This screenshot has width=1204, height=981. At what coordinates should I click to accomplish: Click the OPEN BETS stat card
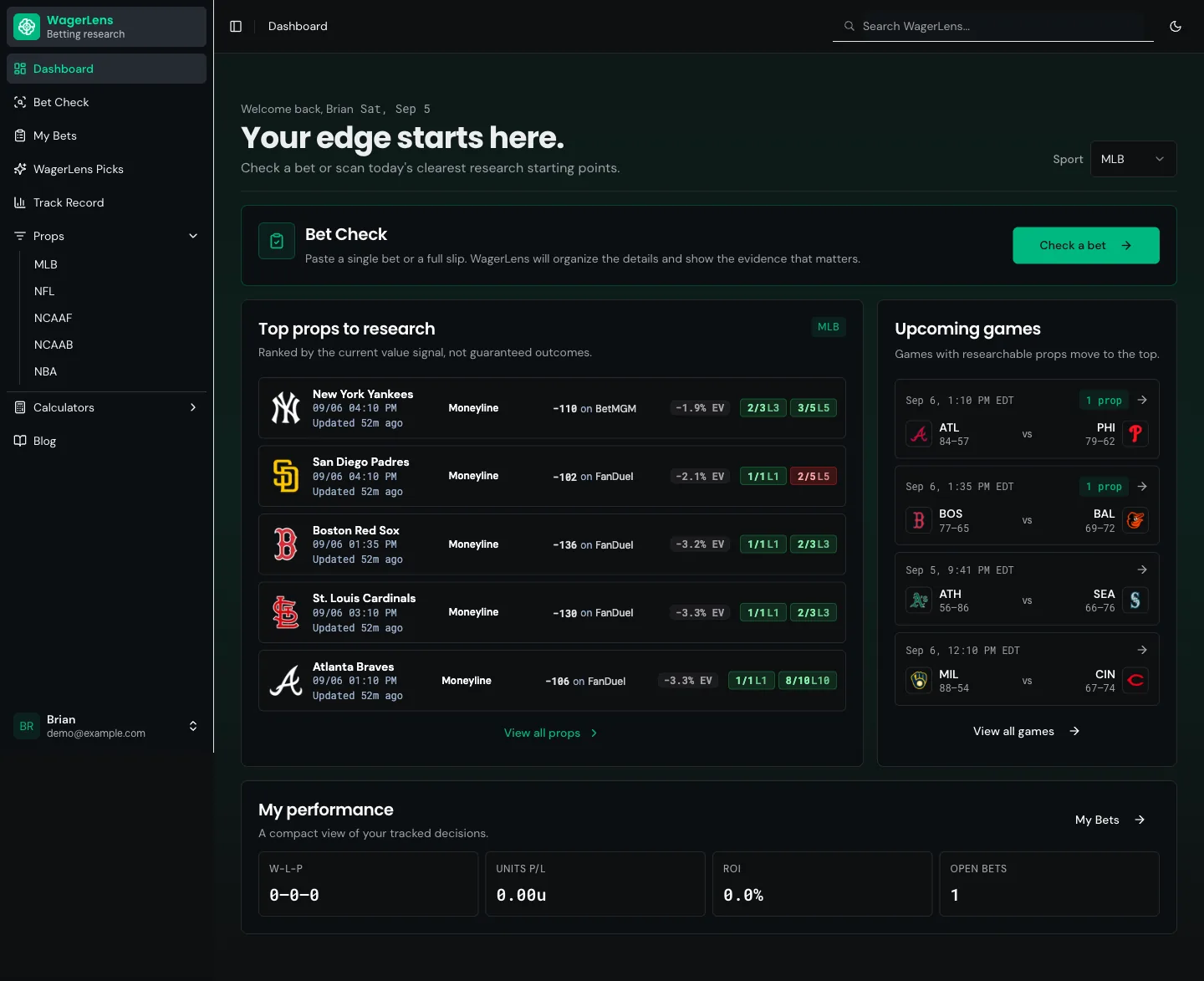(1049, 884)
